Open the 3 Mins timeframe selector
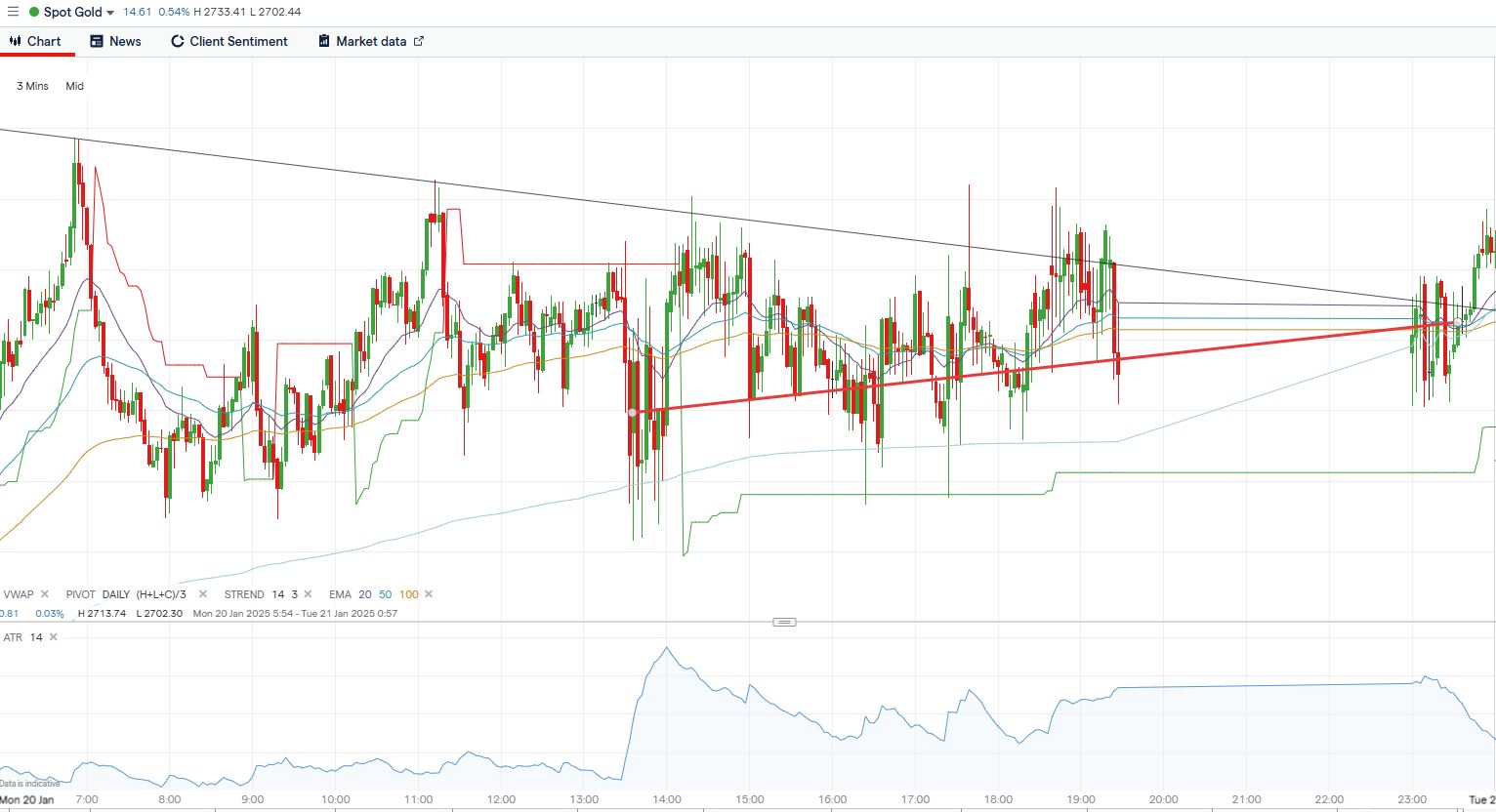Viewport: 1496px width, 812px height. [32, 86]
